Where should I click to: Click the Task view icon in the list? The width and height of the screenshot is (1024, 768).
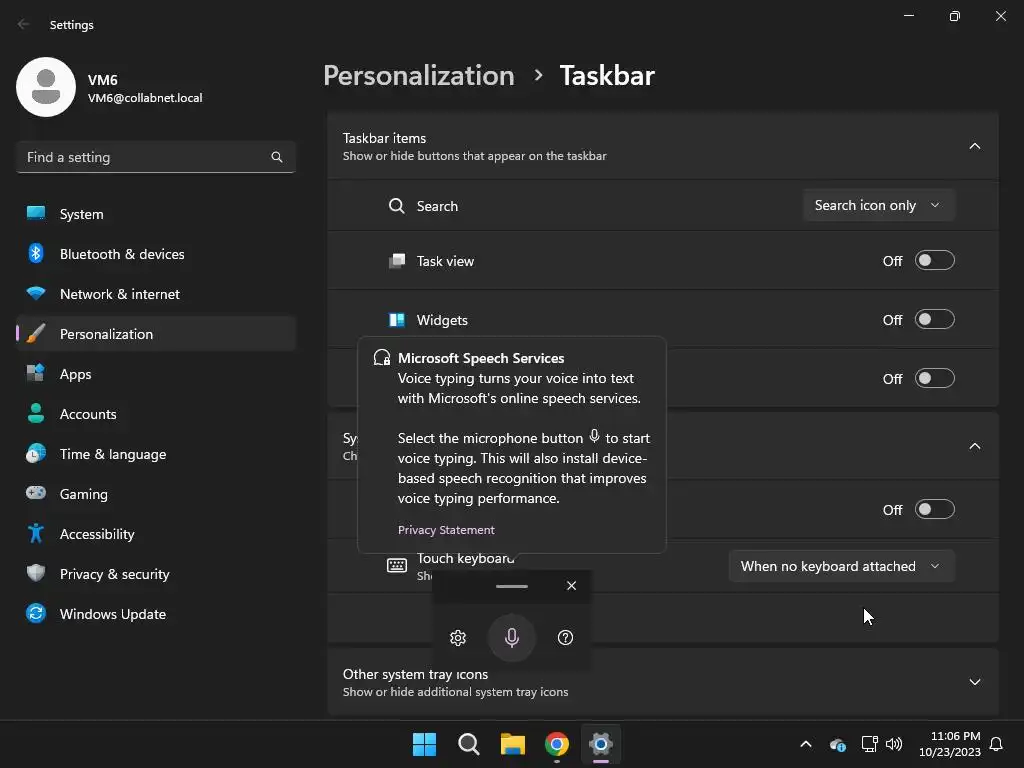[x=396, y=261]
